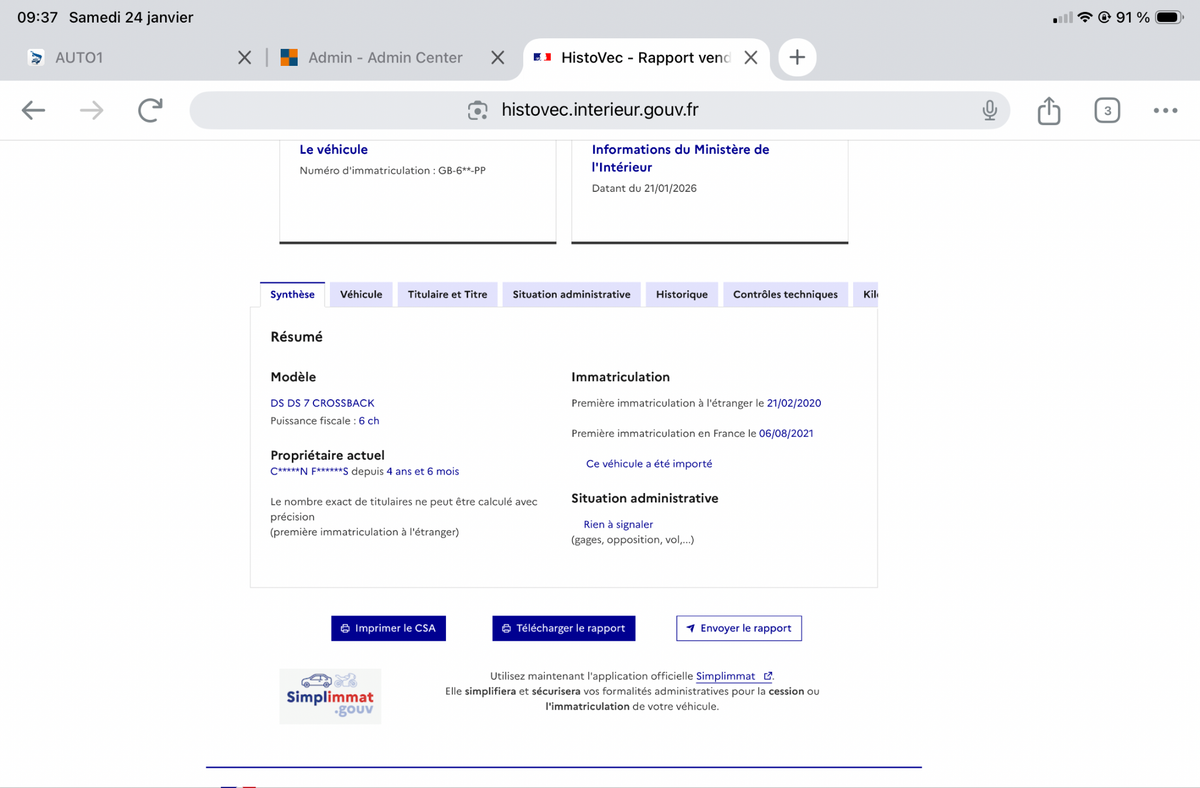View the Historique tab
1200x788 pixels.
pyautogui.click(x=681, y=295)
